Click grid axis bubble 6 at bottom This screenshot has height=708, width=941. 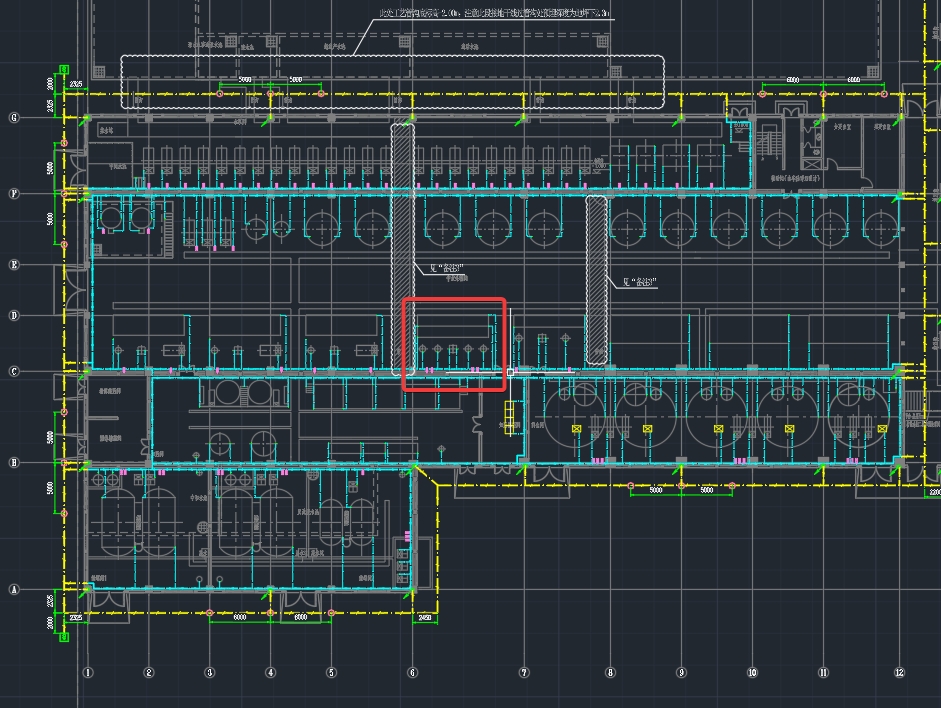pos(412,673)
